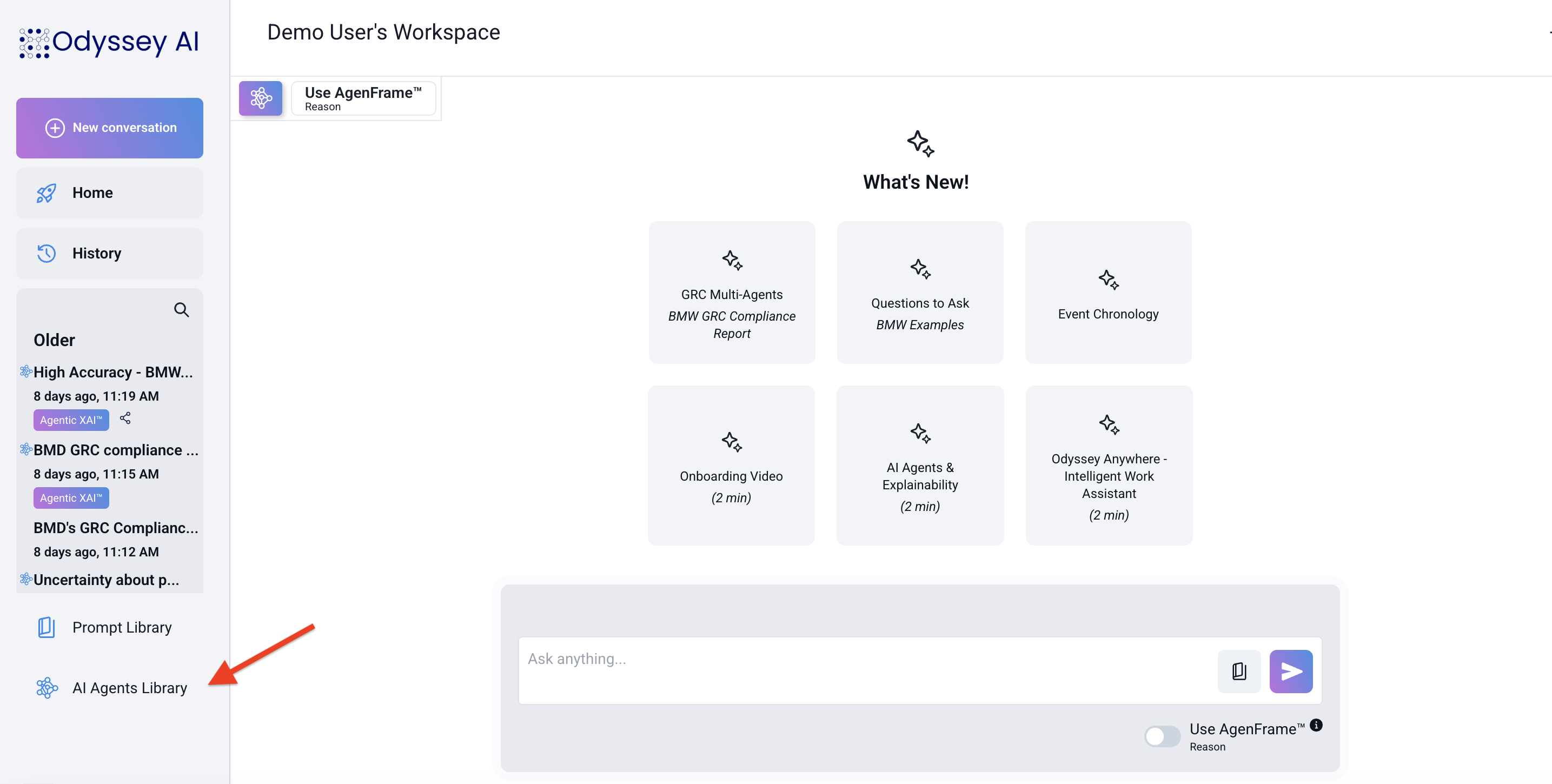The width and height of the screenshot is (1552, 784).
Task: Click the Use AgenFrame Reason button at top
Action: pyautogui.click(x=363, y=98)
